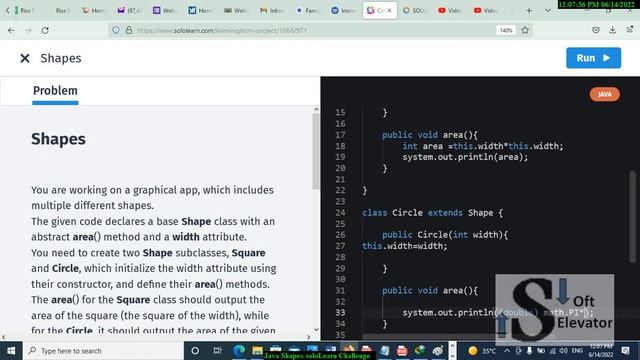640x360 pixels.
Task: Open a new browser tab
Action: [529, 11]
